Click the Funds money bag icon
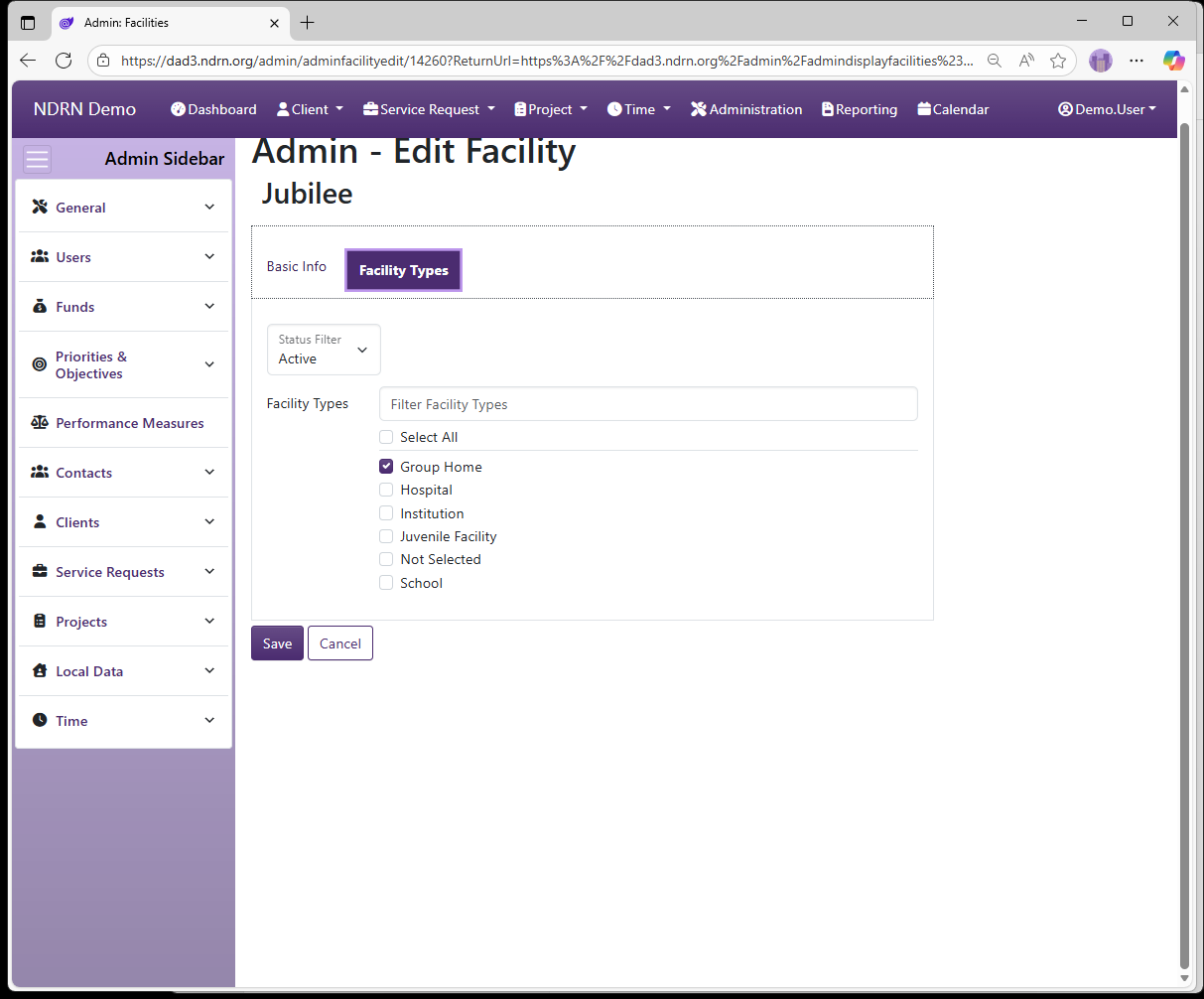 pyautogui.click(x=40, y=306)
